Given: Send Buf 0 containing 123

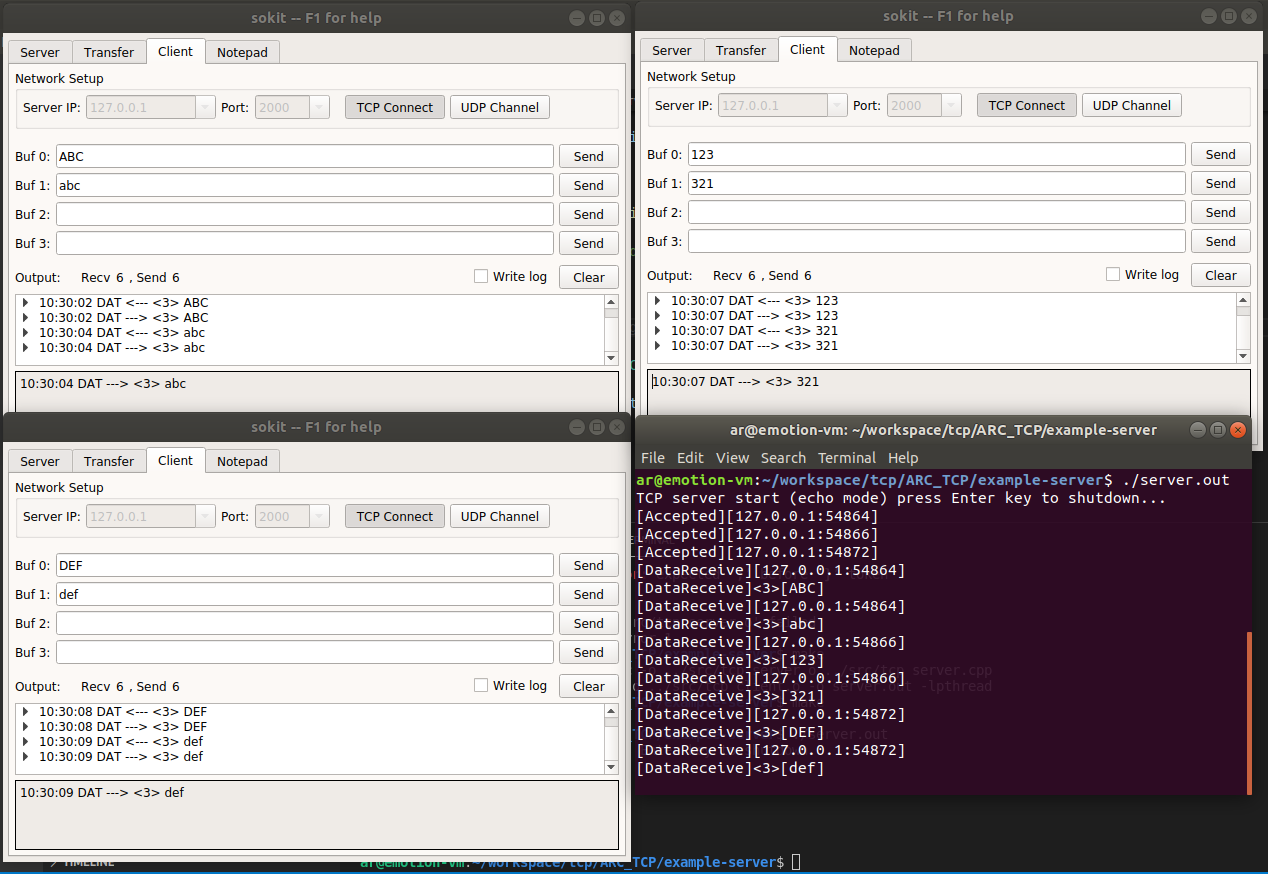Looking at the screenshot, I should 1220,154.
